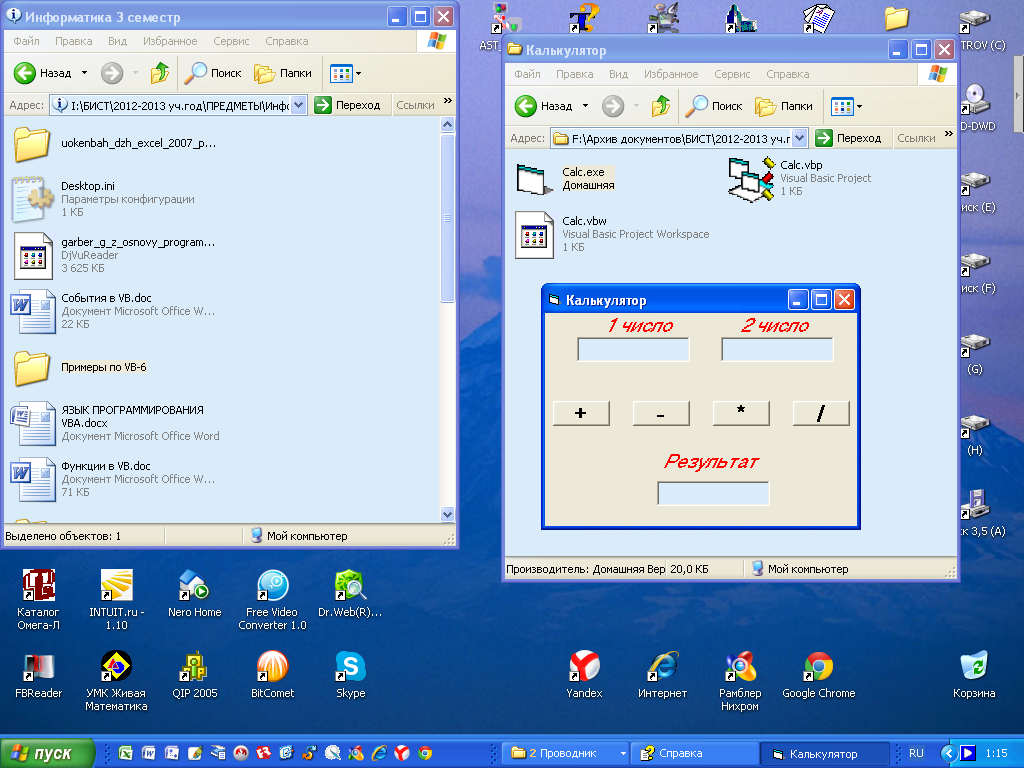Open Правка menu in Калькулятор explorer window
Viewport: 1024px width, 768px height.
pos(575,74)
